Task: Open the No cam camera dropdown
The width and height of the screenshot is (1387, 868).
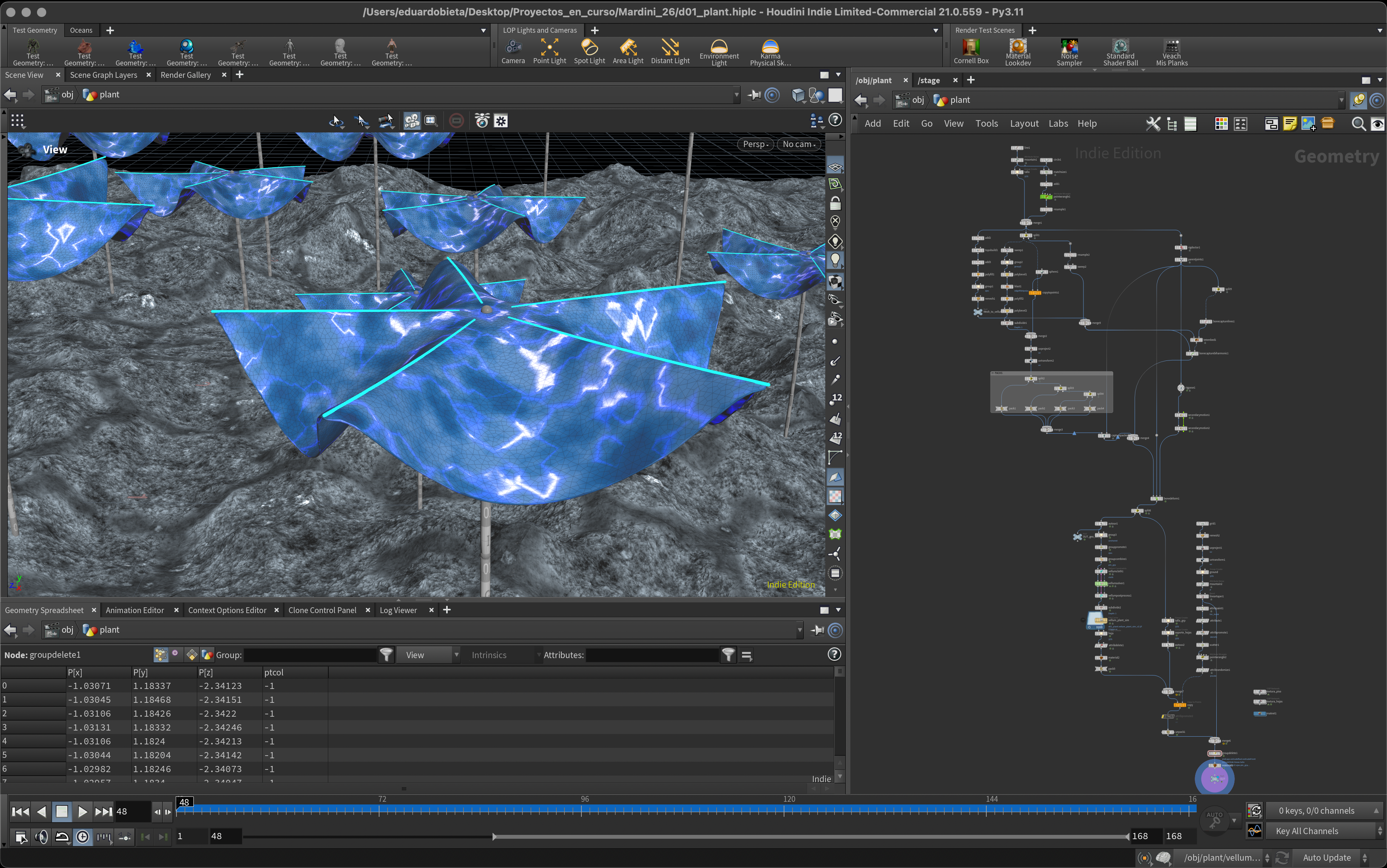Action: [x=798, y=144]
